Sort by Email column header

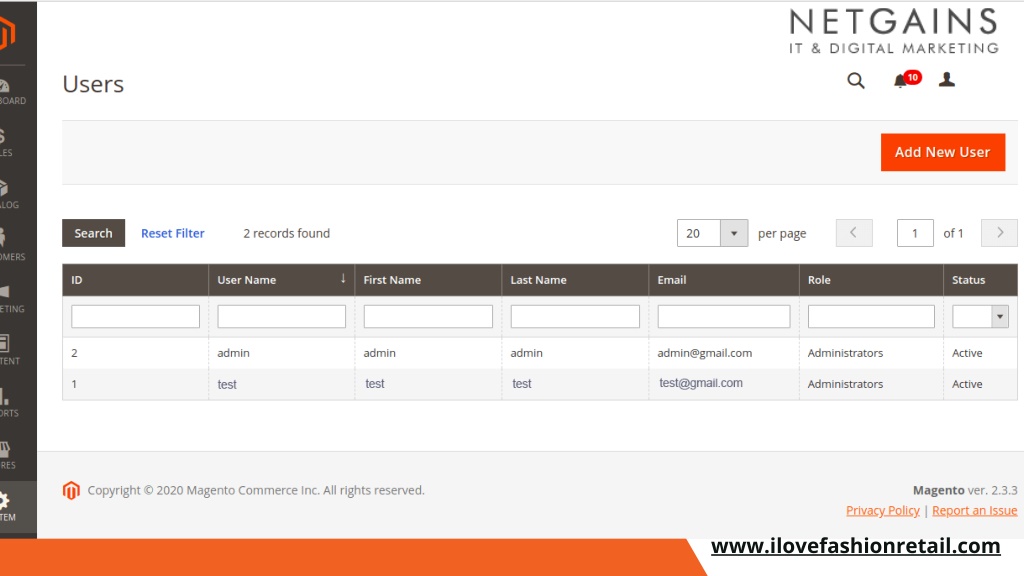(x=724, y=280)
